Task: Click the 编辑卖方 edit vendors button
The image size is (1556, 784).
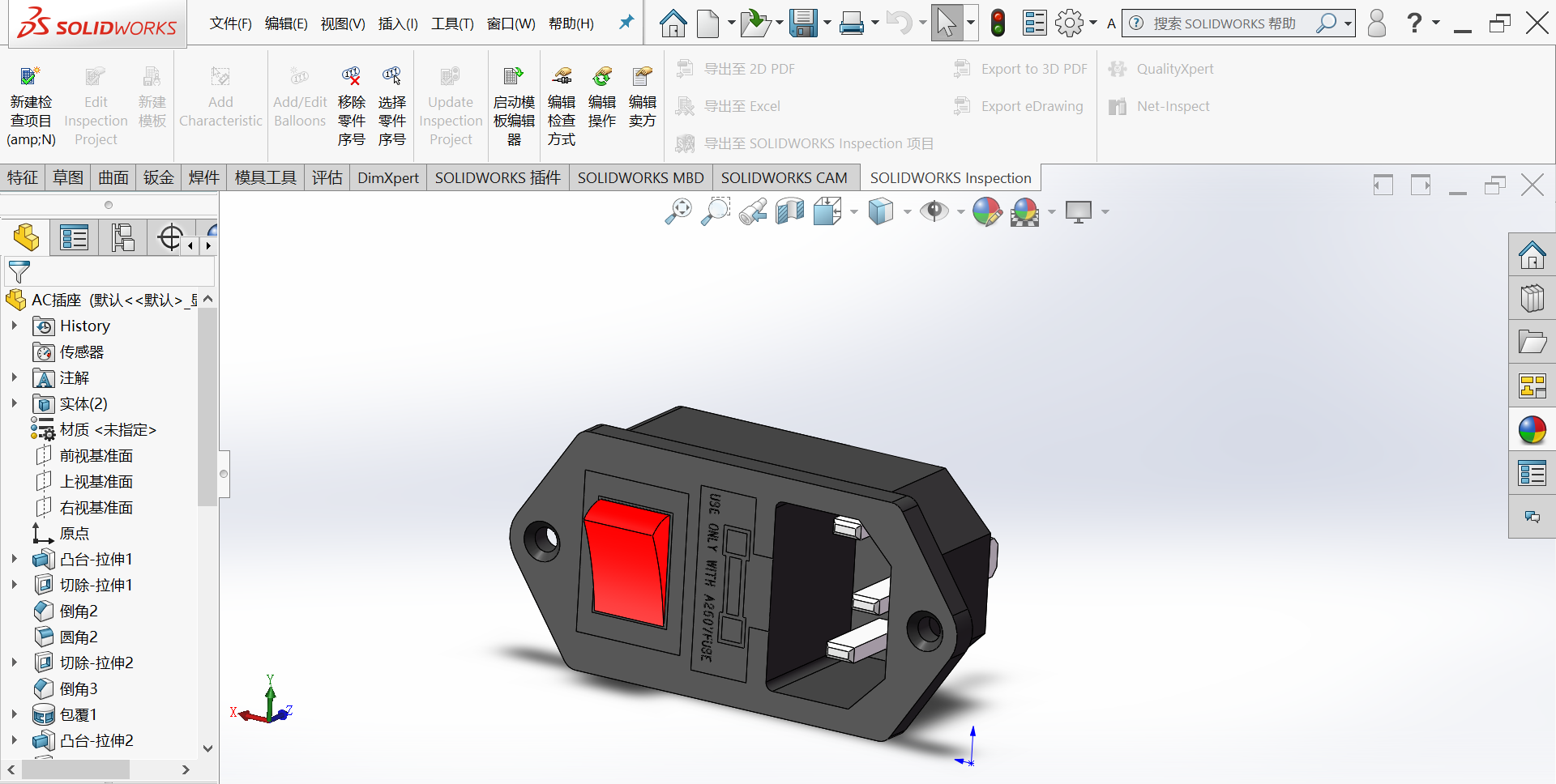Action: click(643, 99)
